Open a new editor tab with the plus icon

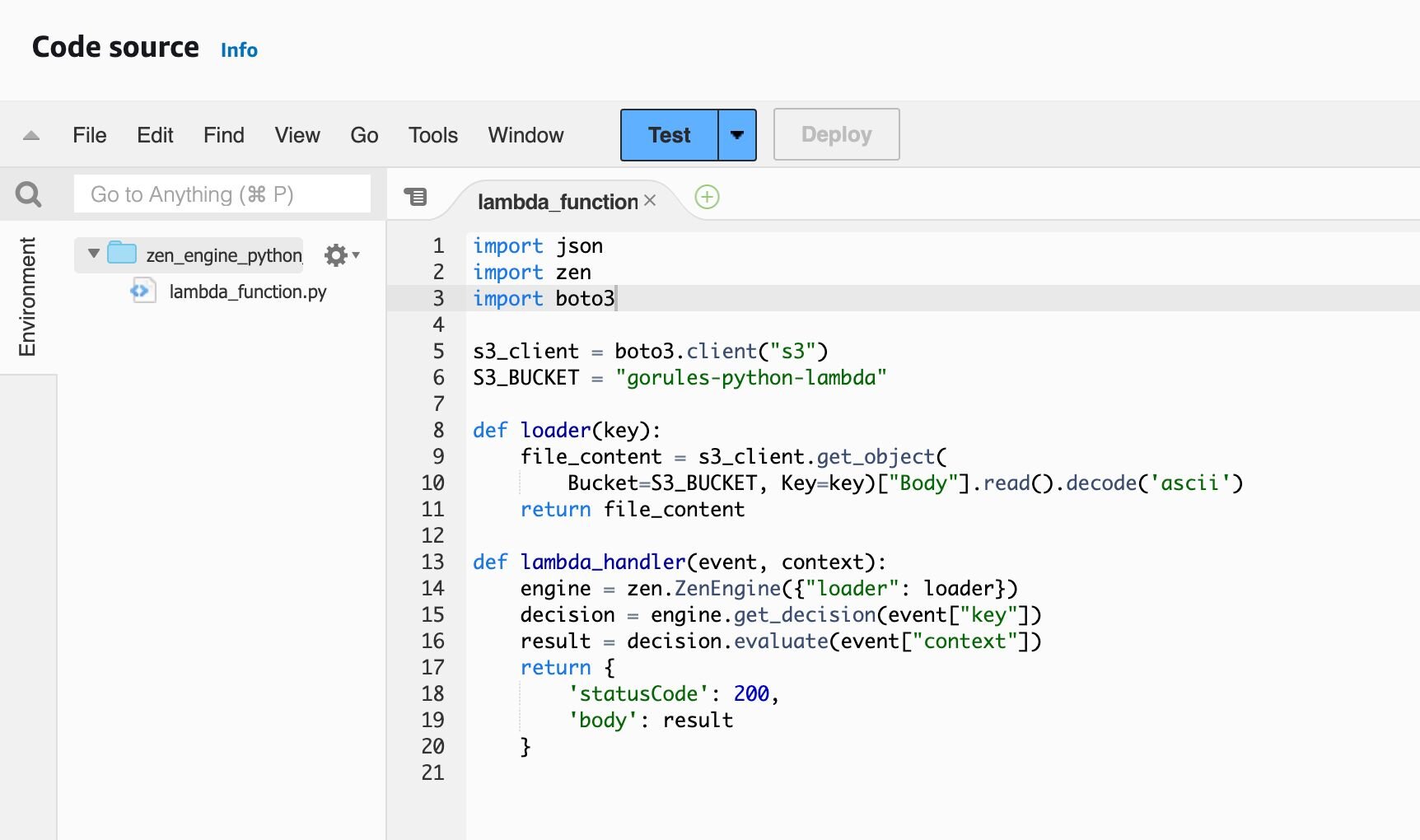(707, 198)
